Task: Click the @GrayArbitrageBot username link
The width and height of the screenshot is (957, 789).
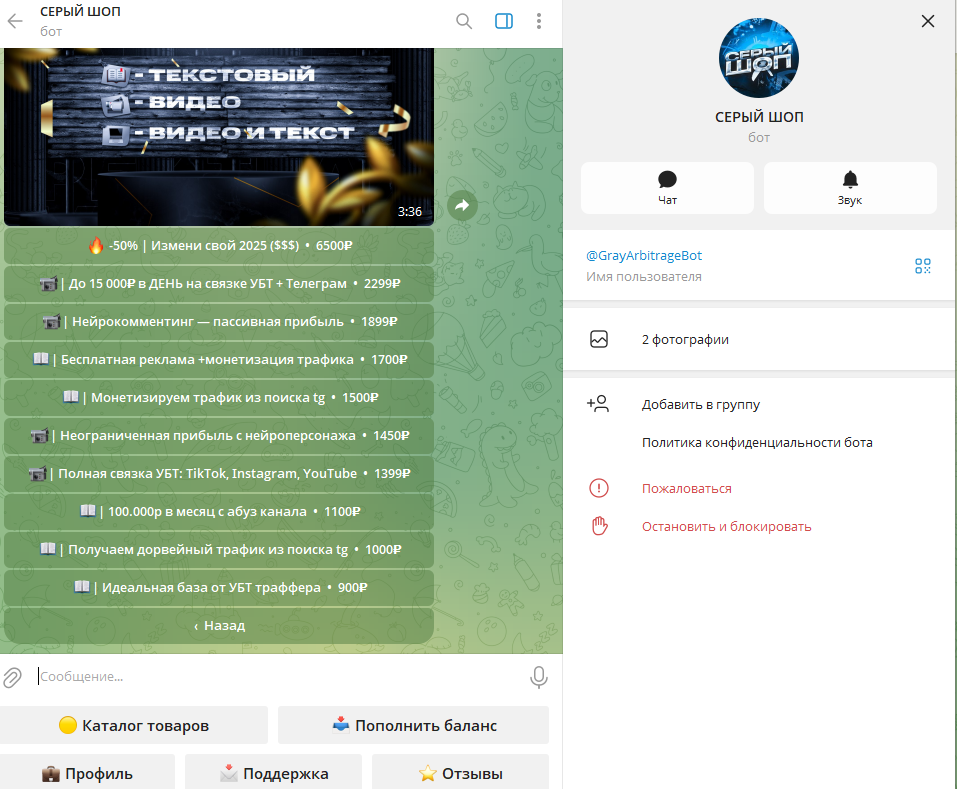Action: click(644, 256)
